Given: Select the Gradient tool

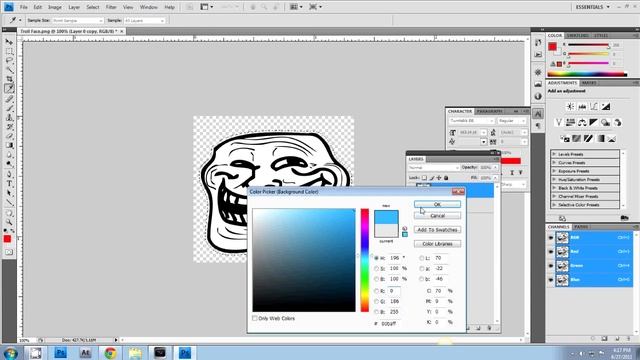Looking at the screenshot, I should (x=9, y=145).
